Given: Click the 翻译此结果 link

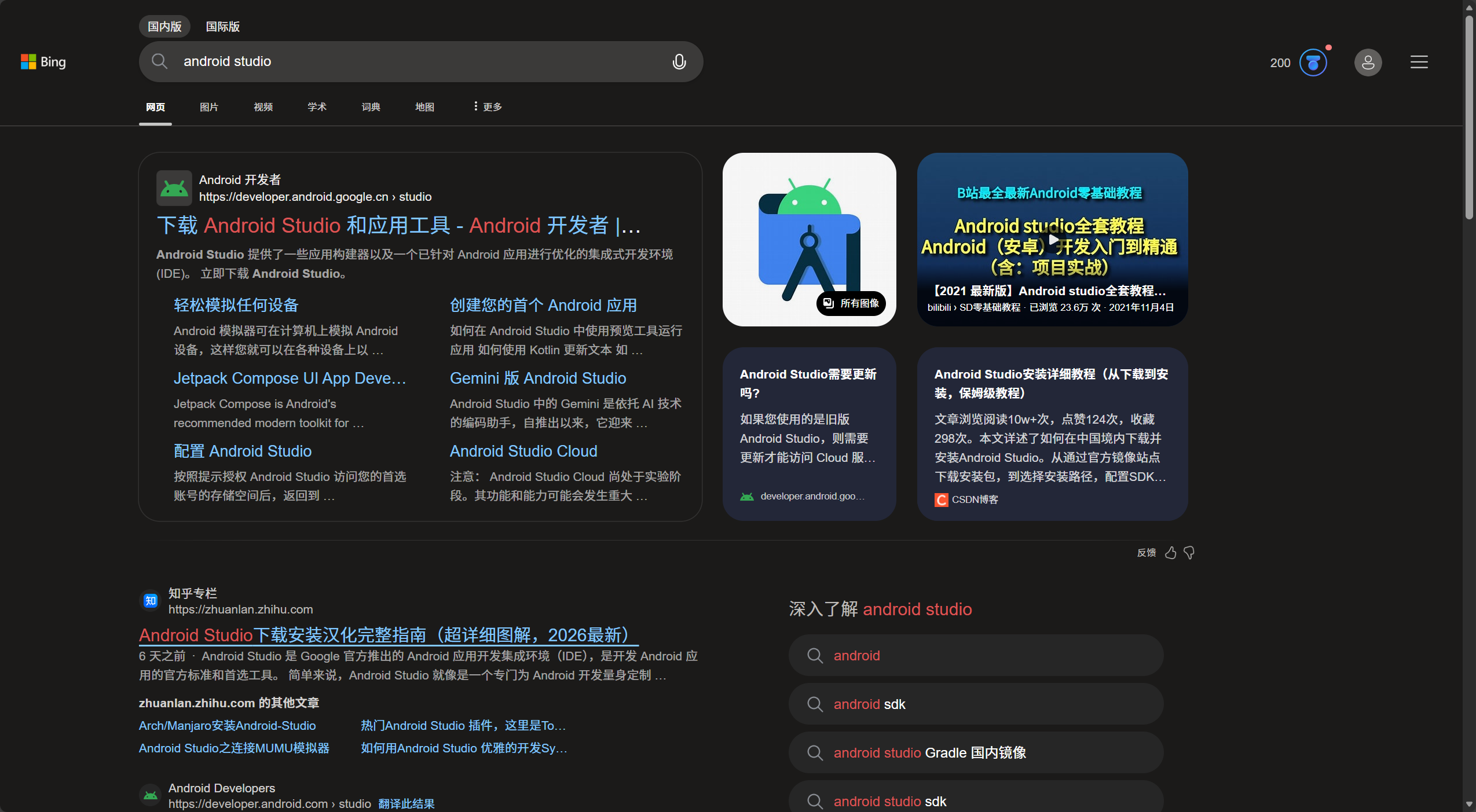Looking at the screenshot, I should pyautogui.click(x=406, y=803).
